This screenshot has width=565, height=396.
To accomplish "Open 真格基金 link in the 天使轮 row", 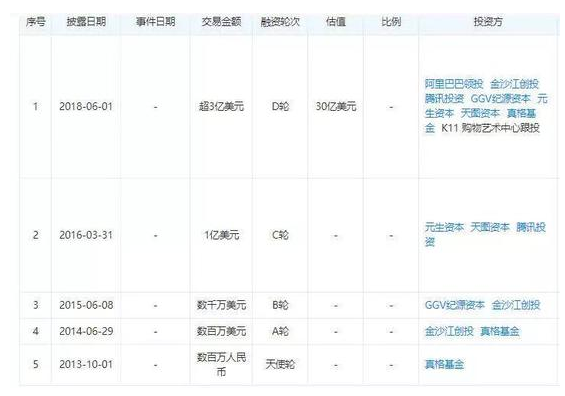I will point(444,364).
